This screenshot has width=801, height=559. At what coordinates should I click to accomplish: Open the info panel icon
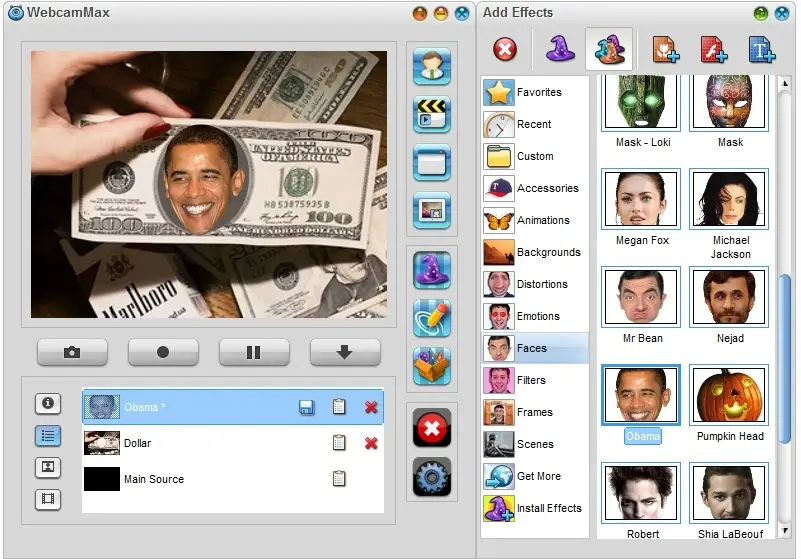point(48,403)
